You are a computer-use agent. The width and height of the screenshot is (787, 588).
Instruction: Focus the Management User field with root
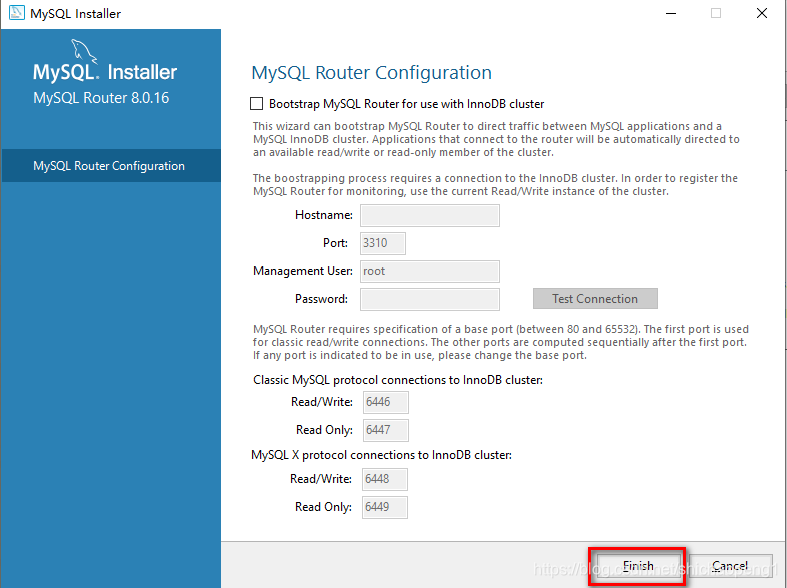(430, 271)
